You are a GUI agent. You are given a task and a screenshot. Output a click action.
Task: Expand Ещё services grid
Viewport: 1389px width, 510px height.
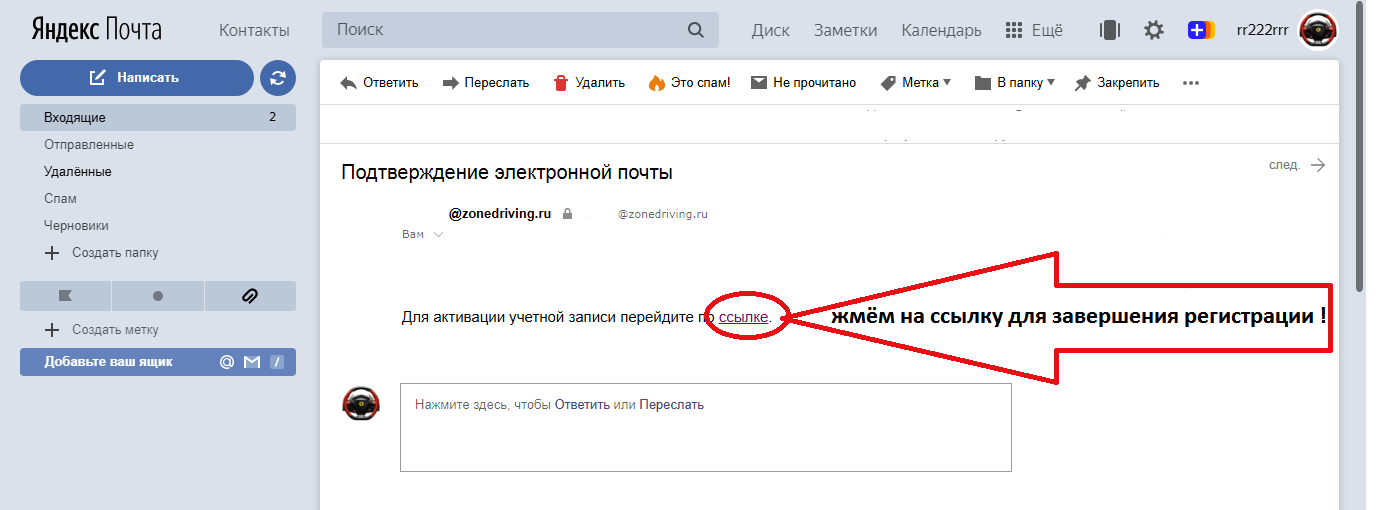click(x=1034, y=30)
